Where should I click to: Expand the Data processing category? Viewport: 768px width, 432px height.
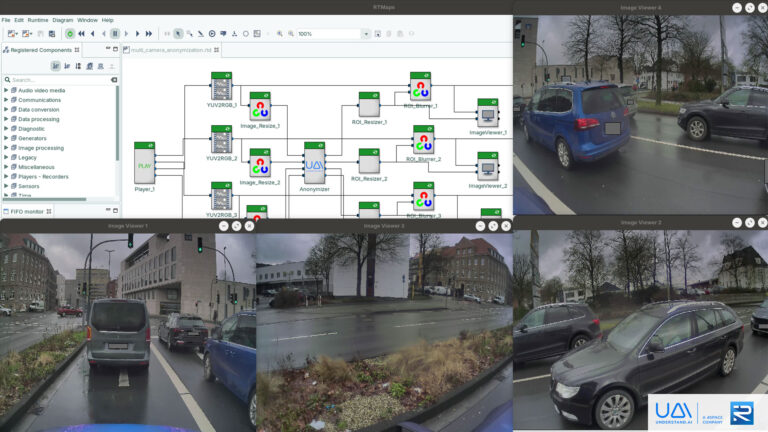pos(6,119)
